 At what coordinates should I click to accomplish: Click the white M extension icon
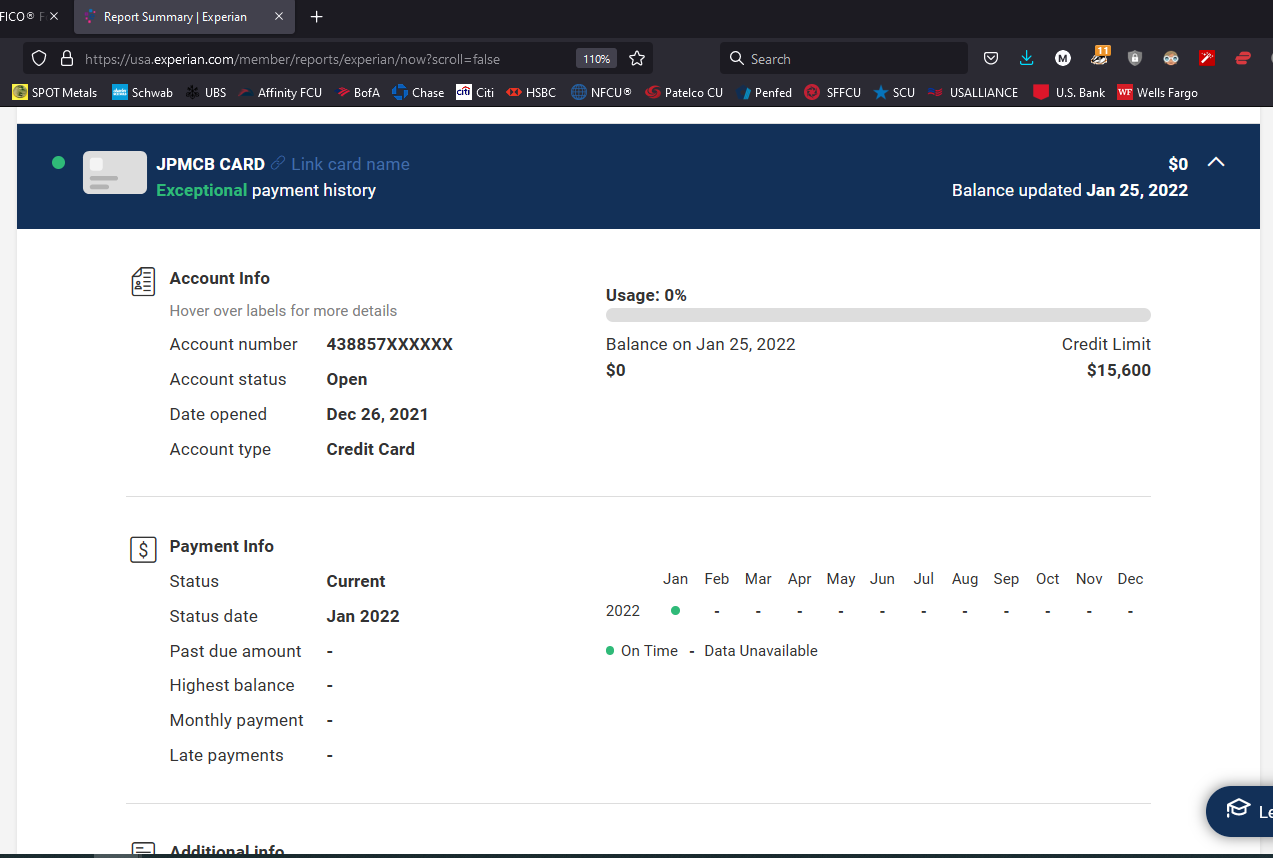(x=1063, y=58)
